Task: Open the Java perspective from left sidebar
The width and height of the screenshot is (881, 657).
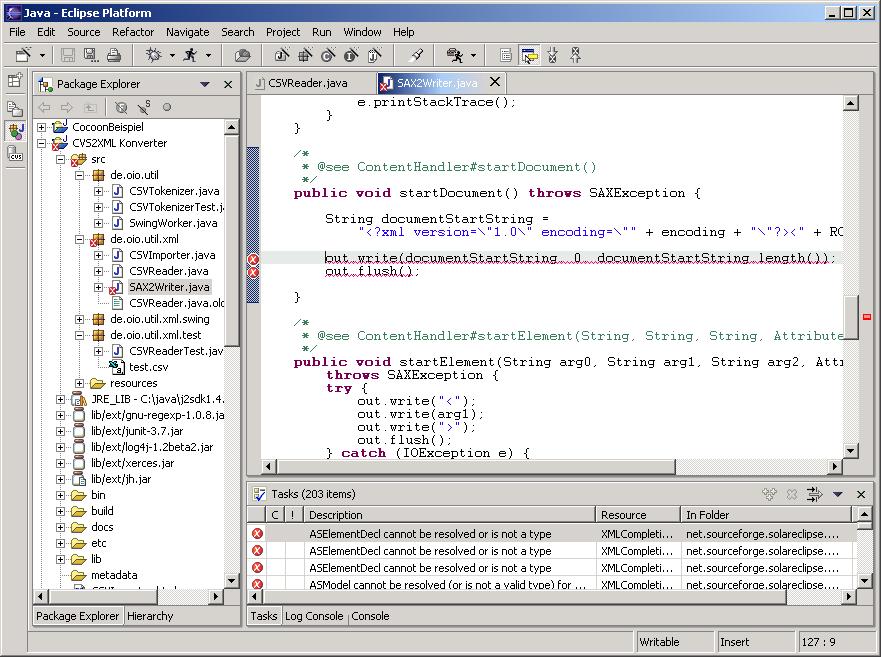Action: tap(15, 131)
